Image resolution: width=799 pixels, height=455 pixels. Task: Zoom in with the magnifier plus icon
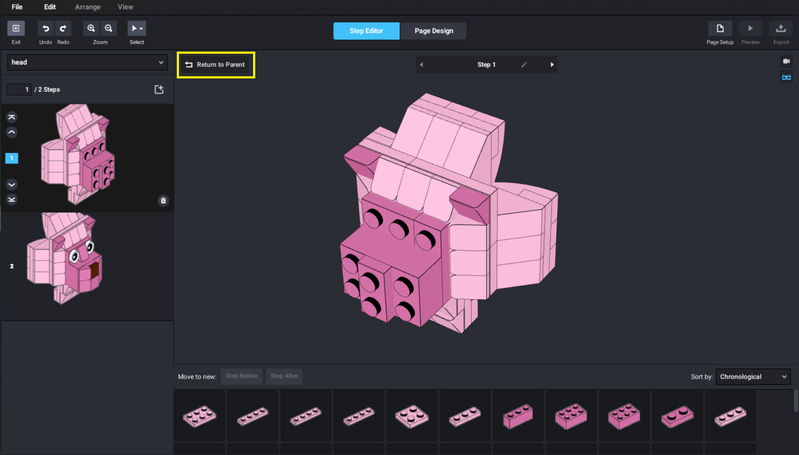pos(91,30)
